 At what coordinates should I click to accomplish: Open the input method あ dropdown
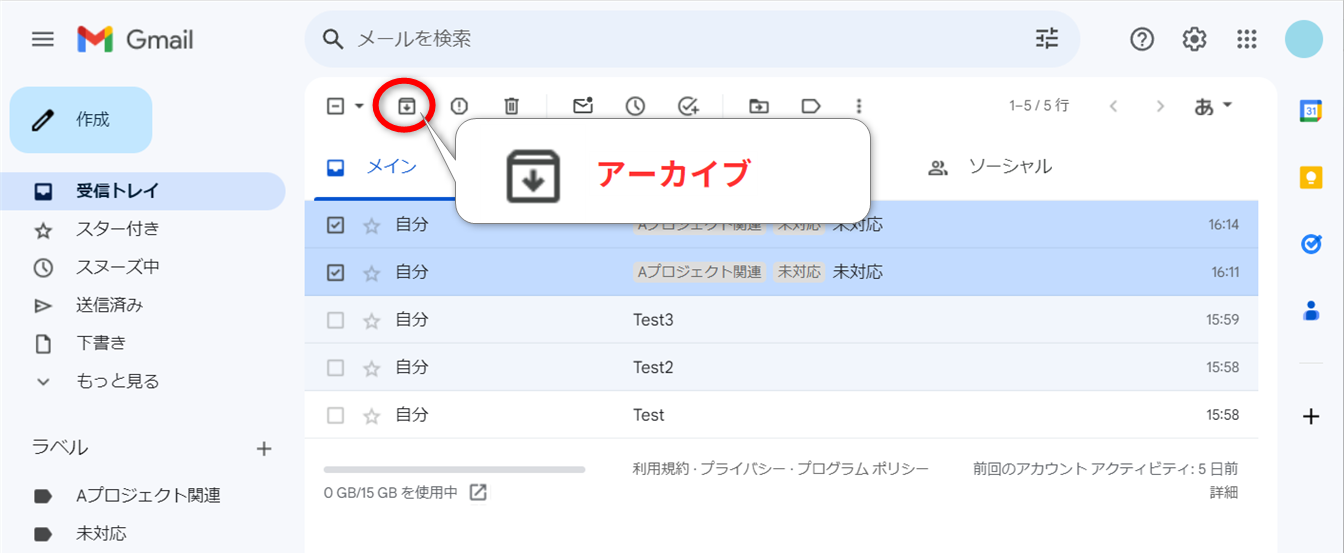coord(1214,106)
